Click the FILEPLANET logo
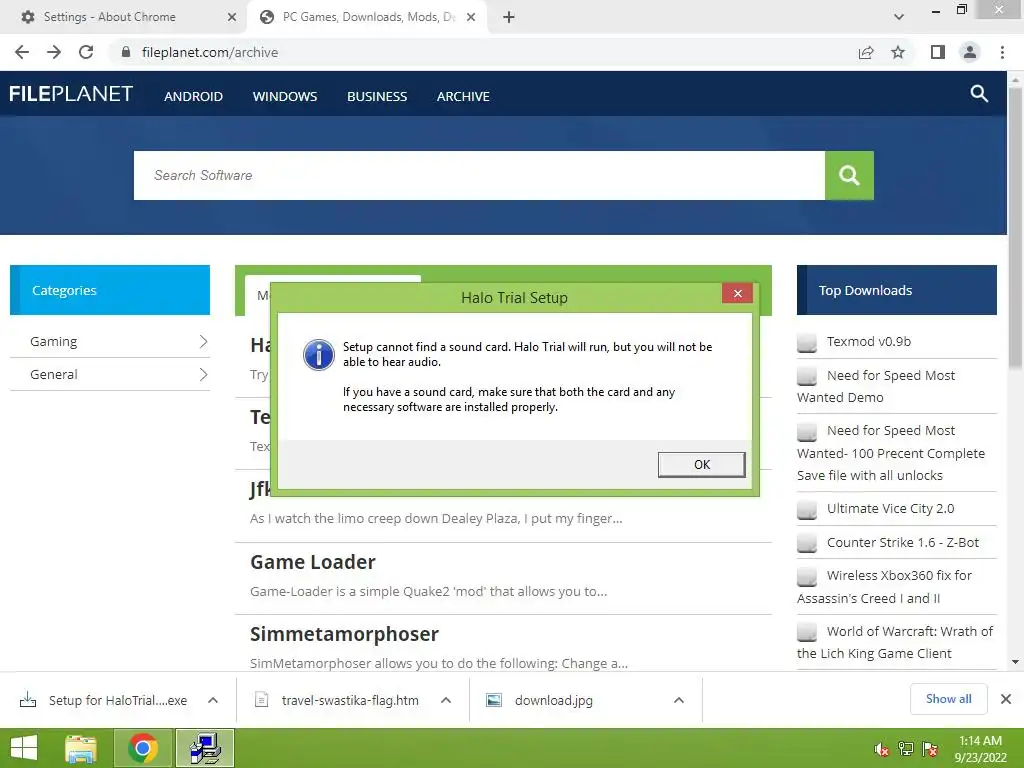1024x768 pixels. (x=71, y=94)
